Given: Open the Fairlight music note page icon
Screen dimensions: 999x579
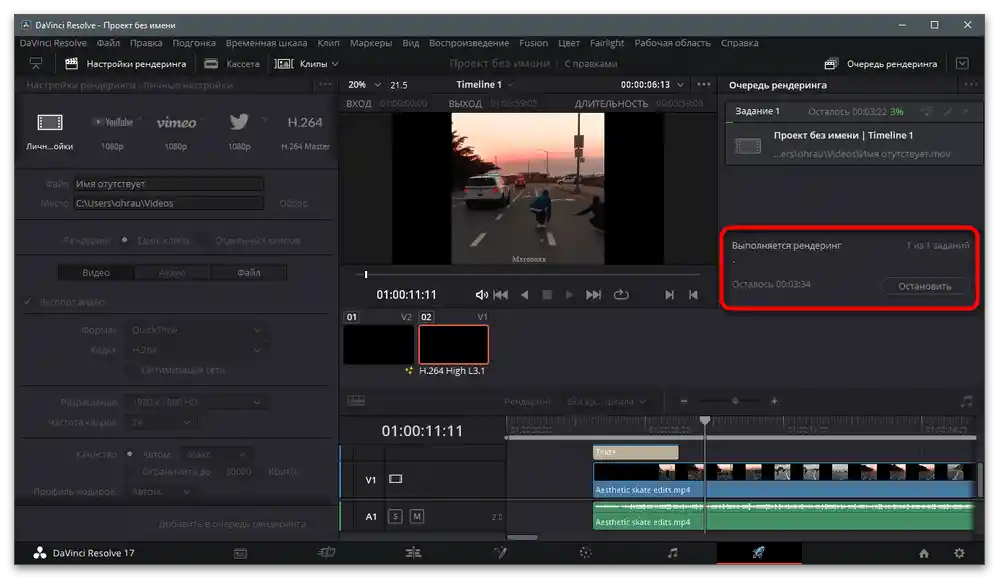Looking at the screenshot, I should 672,553.
